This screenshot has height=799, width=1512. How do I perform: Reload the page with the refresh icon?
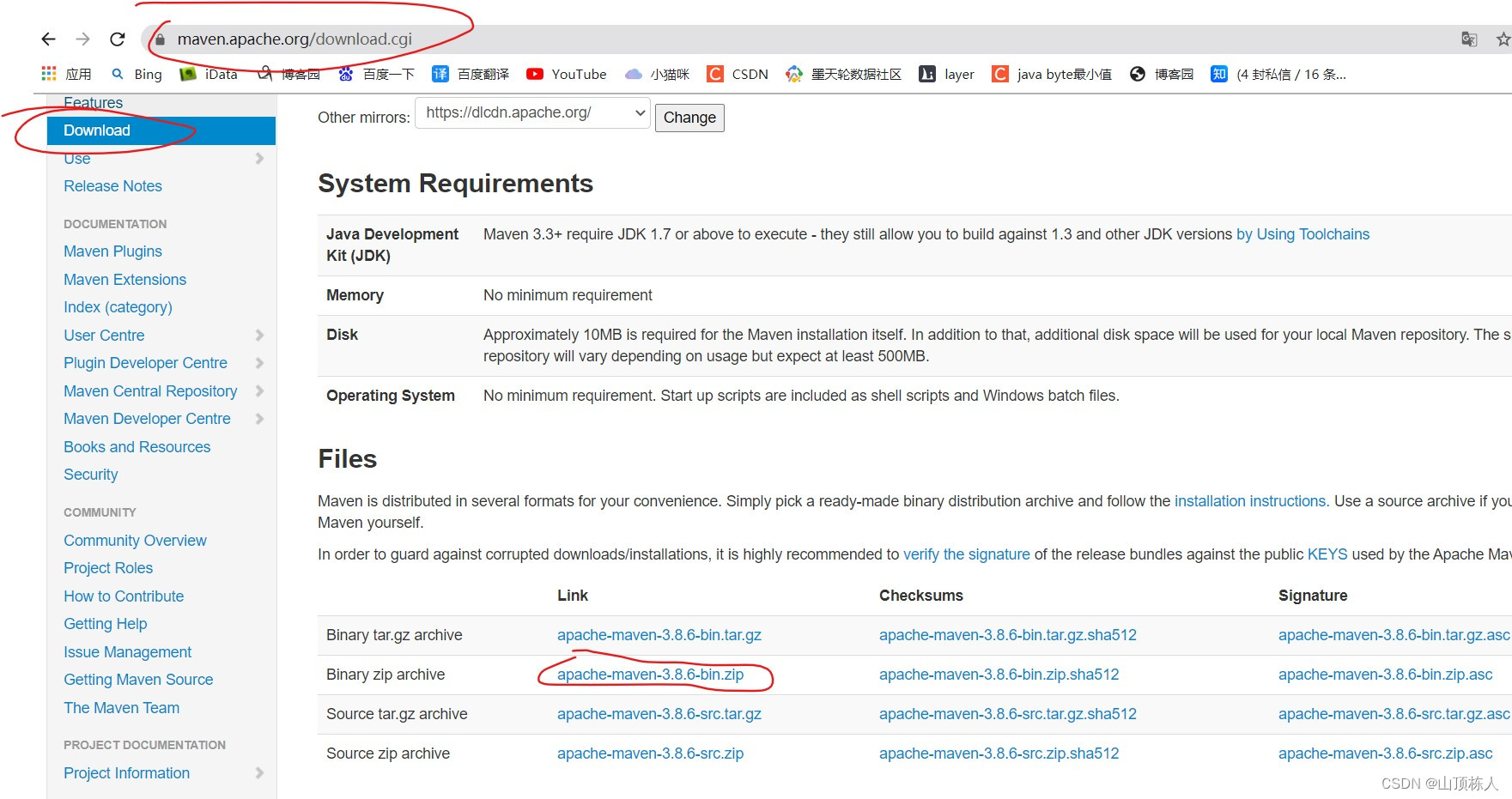pyautogui.click(x=118, y=39)
